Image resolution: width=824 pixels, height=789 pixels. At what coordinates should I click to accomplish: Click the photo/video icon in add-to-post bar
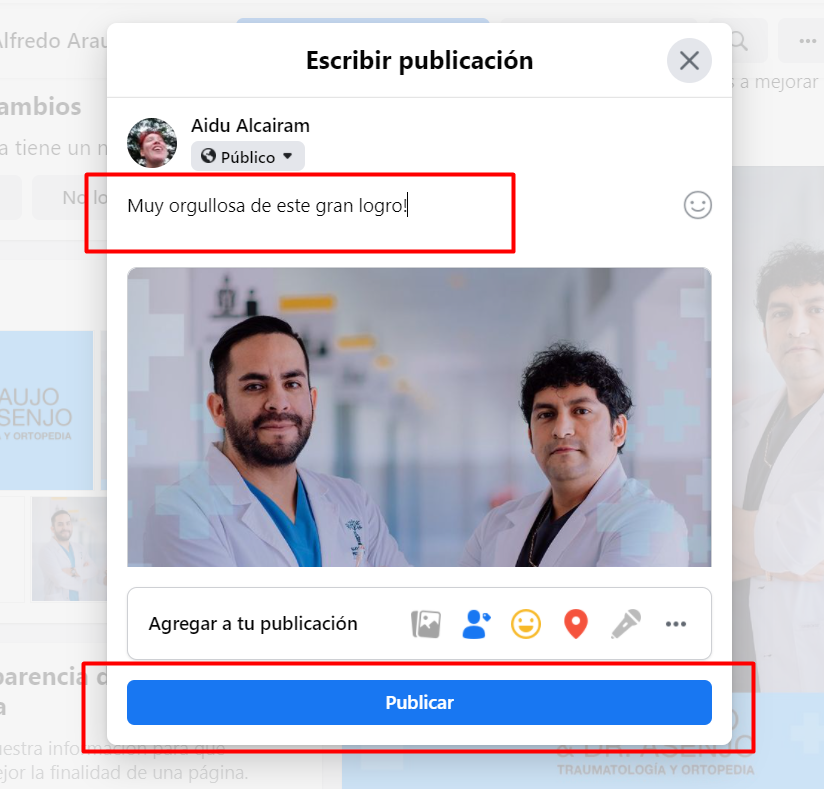pos(426,624)
